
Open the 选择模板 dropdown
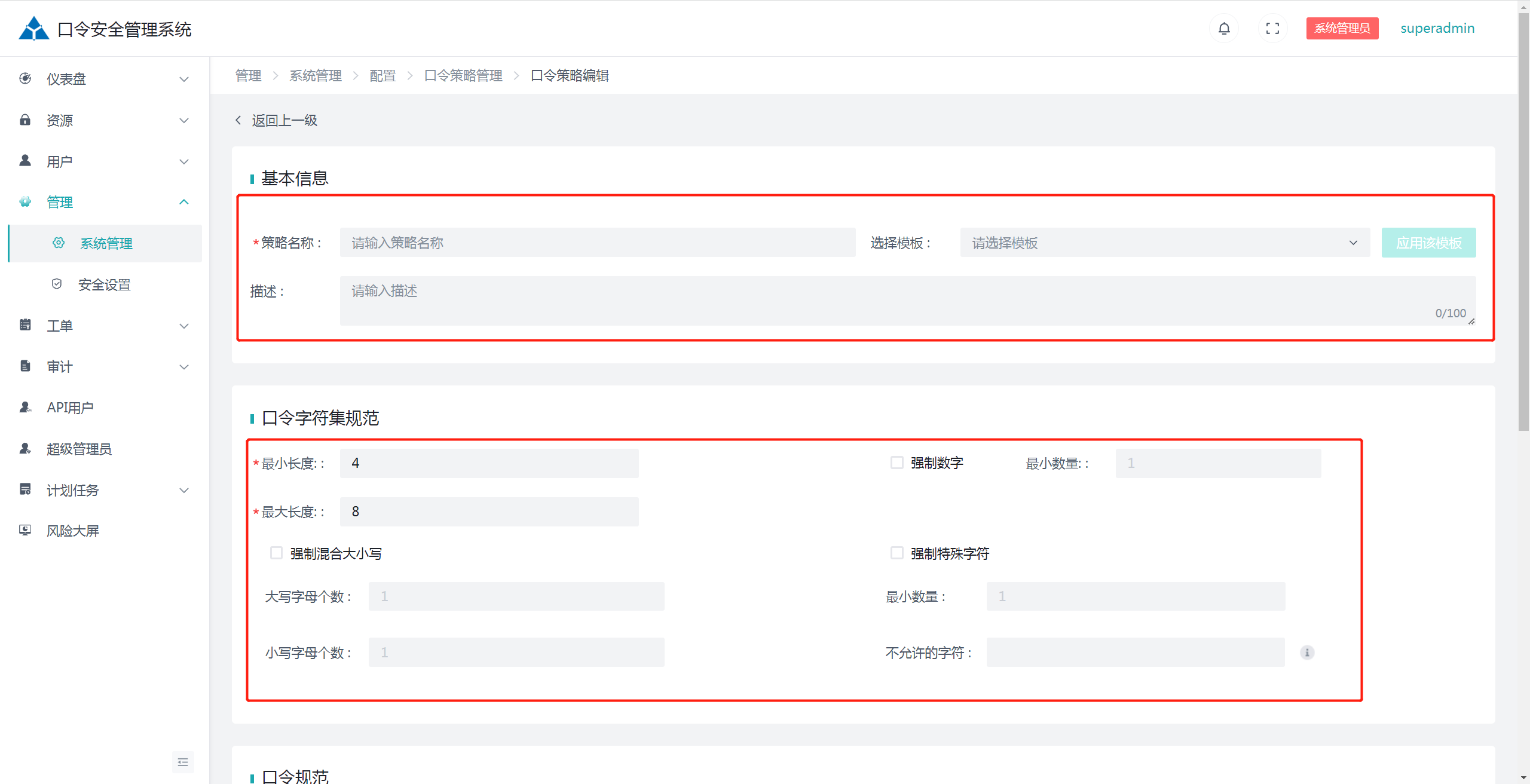(x=1164, y=243)
